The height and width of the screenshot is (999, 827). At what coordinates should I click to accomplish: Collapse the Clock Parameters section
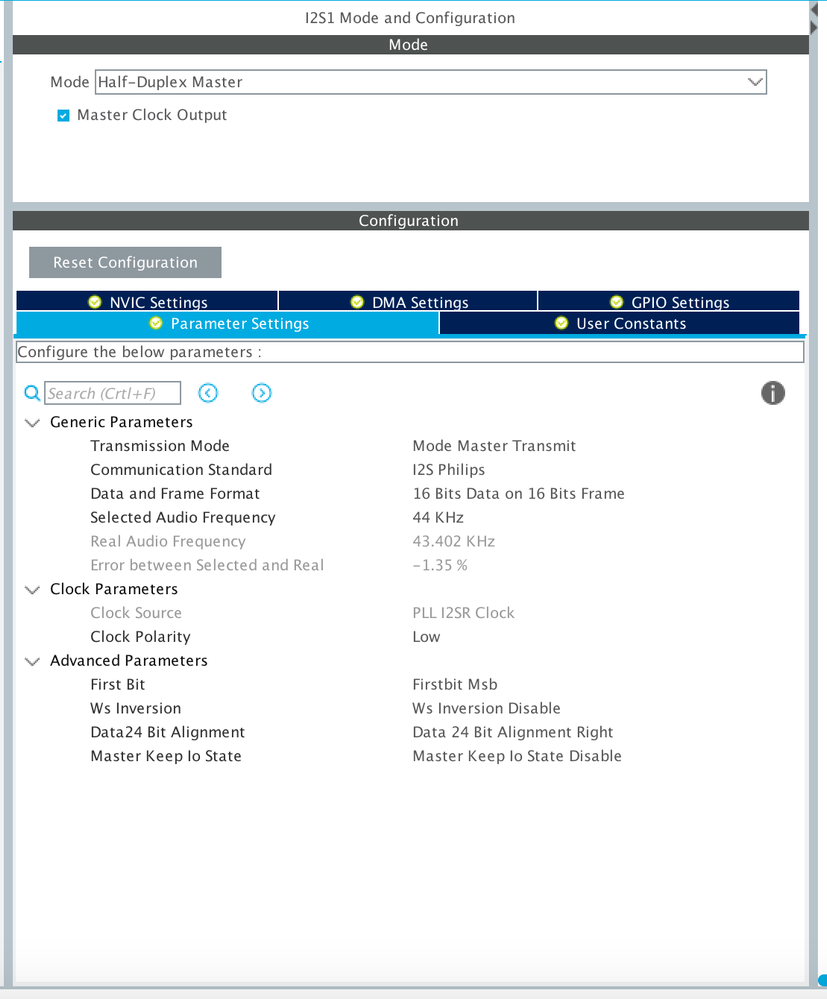(x=32, y=589)
